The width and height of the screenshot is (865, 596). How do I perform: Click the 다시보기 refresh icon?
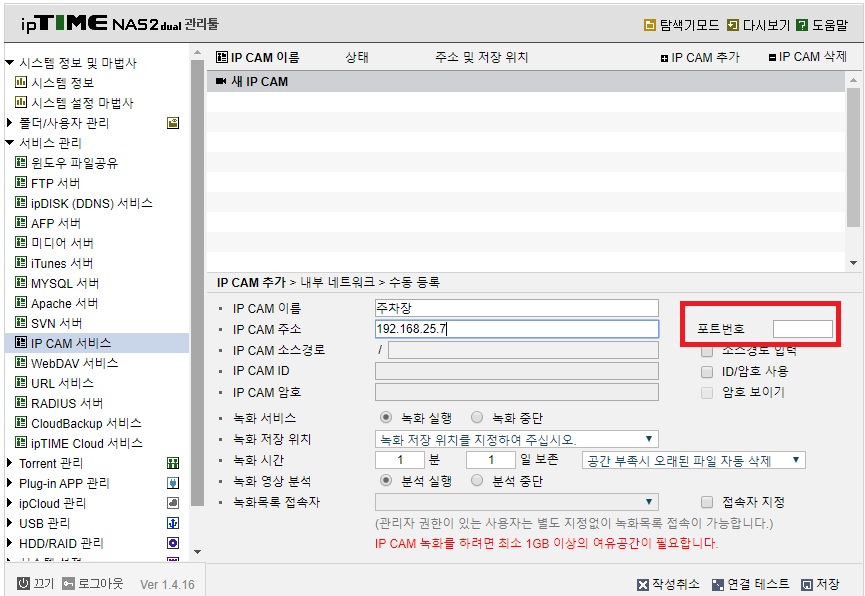[733, 25]
